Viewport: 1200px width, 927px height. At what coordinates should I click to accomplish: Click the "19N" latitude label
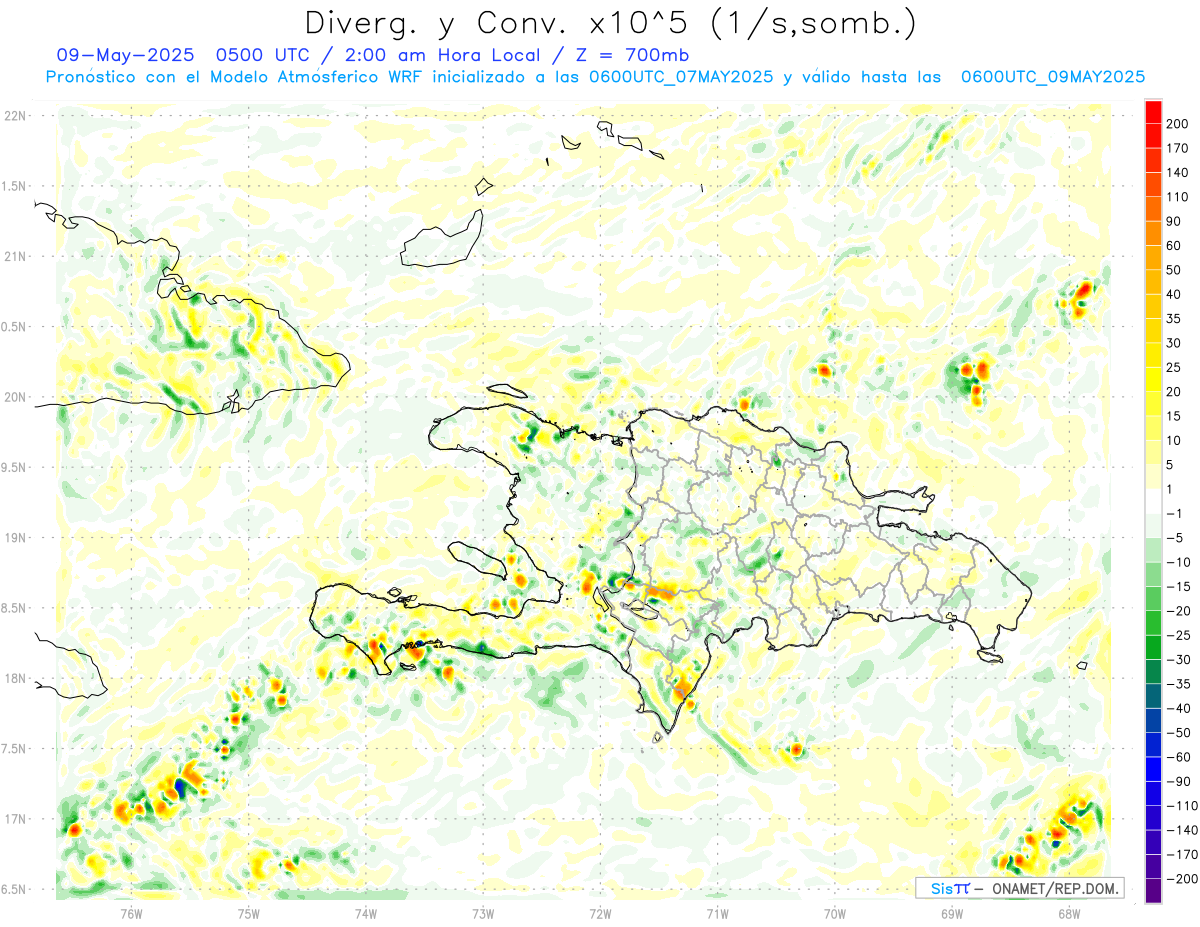(15, 538)
